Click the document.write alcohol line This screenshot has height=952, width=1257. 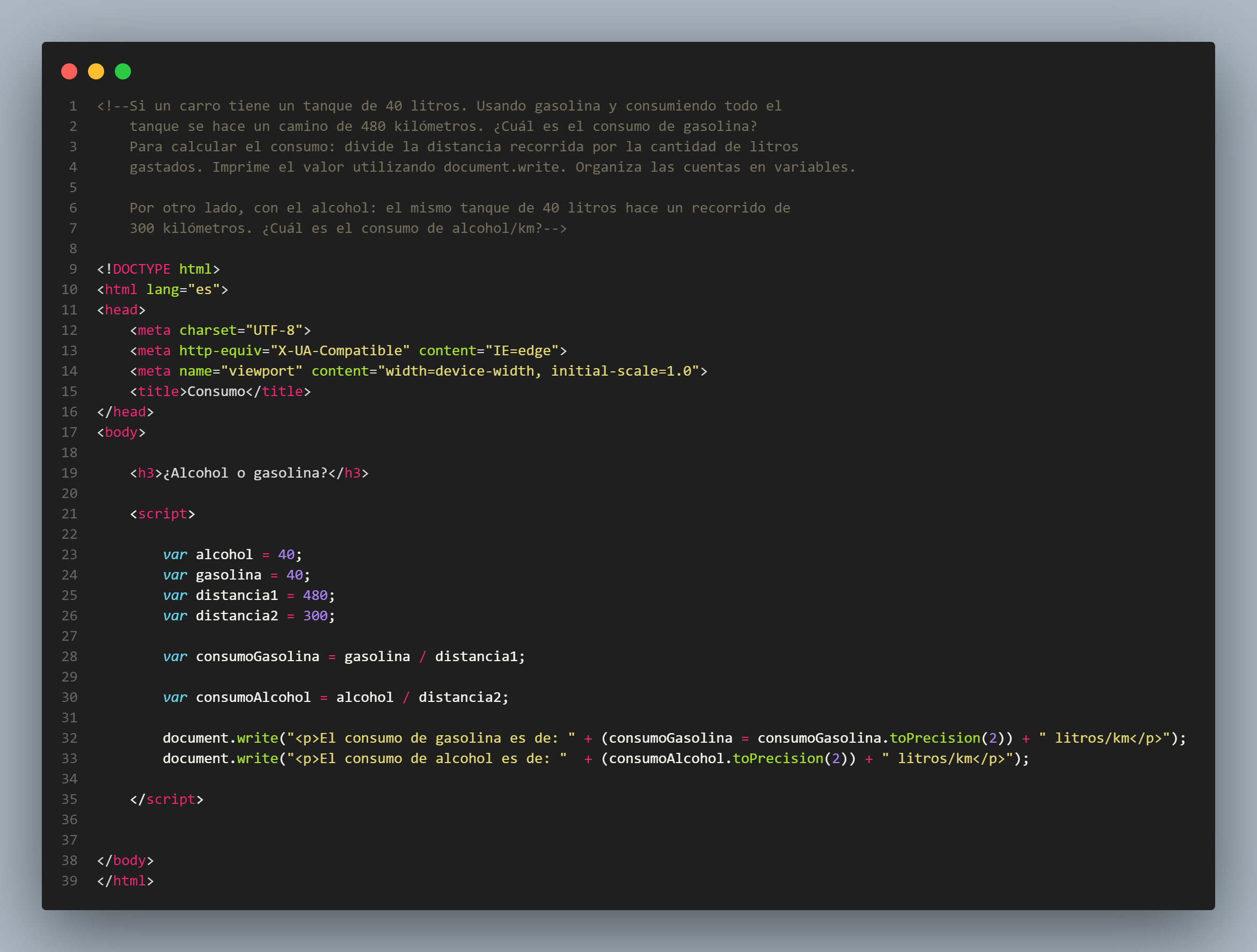[596, 759]
